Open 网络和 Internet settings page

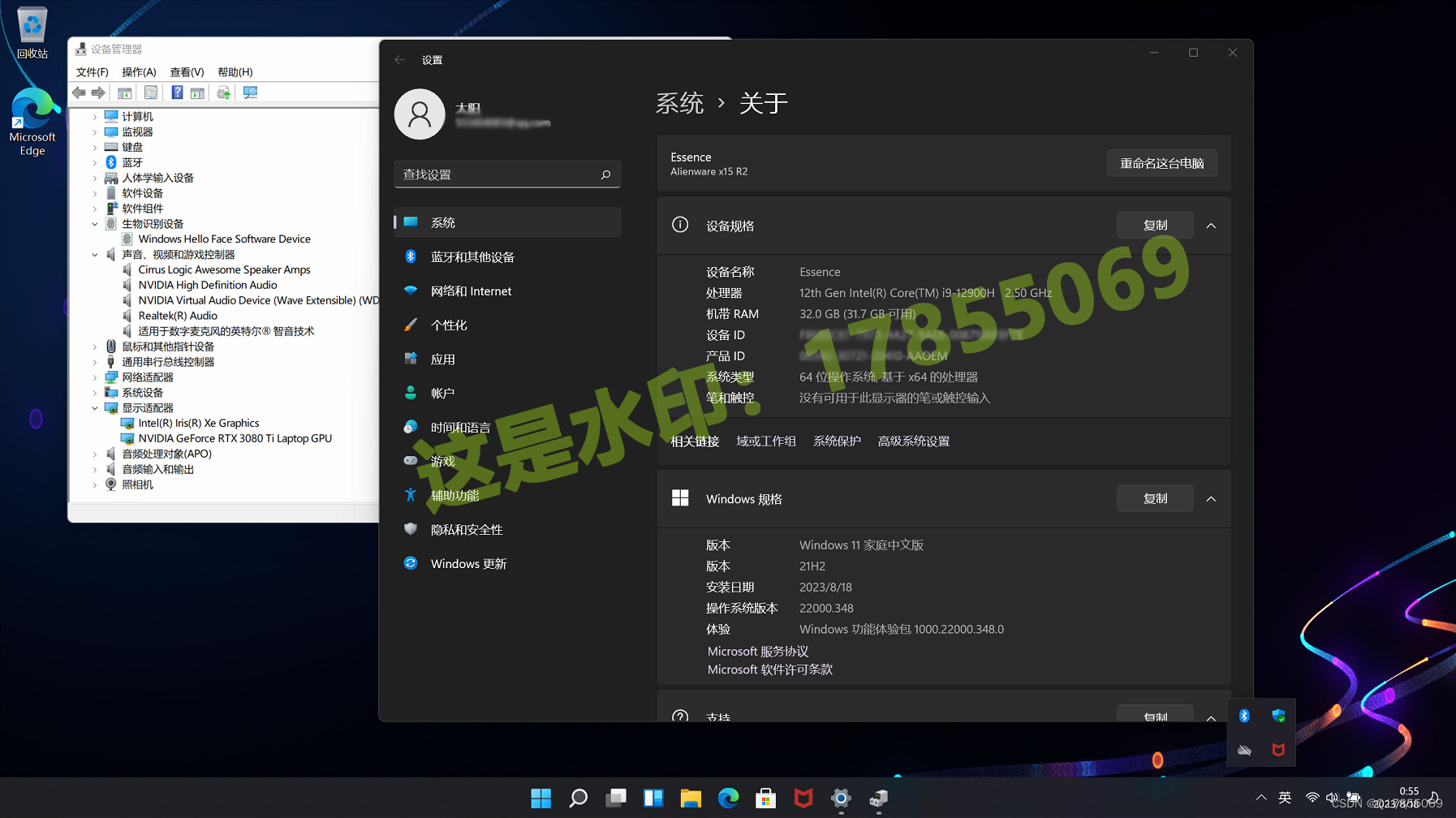[507, 291]
